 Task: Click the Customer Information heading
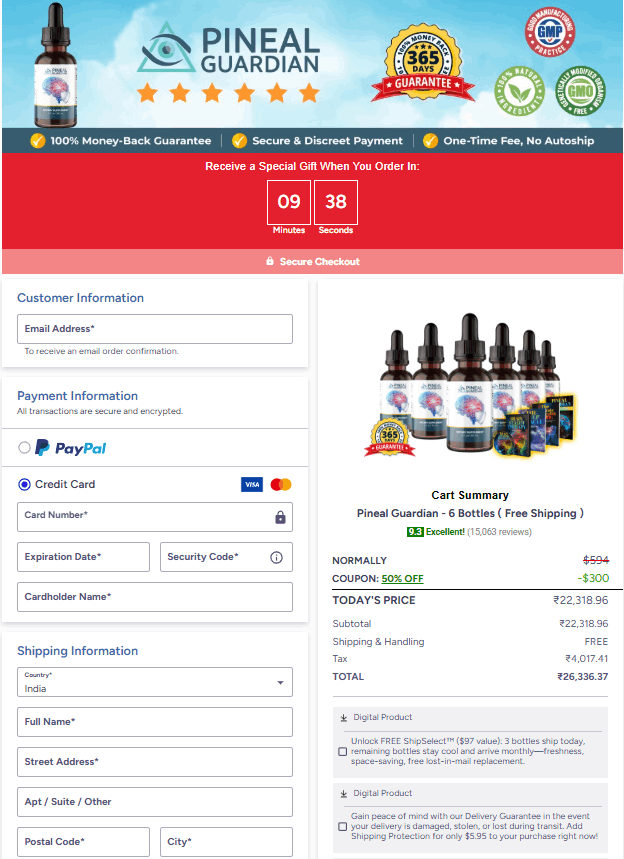pos(81,298)
